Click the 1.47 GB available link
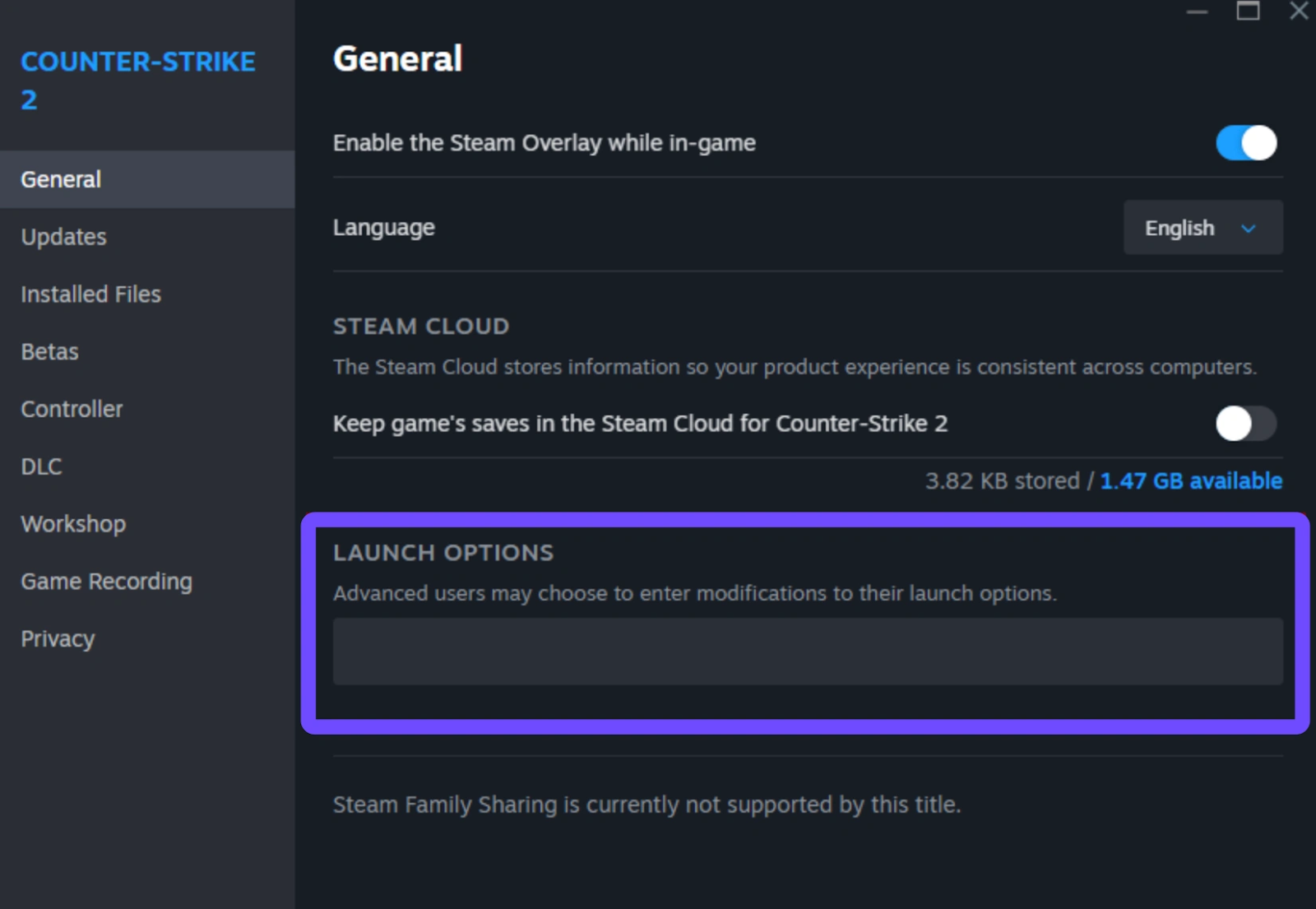The image size is (1316, 909). pos(1191,481)
